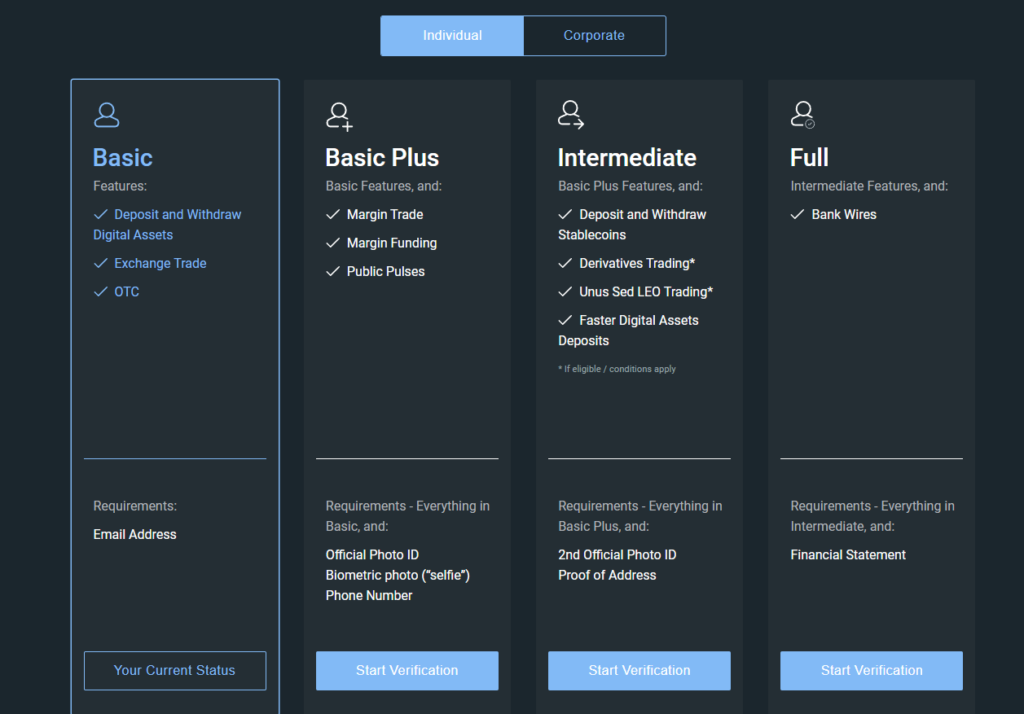Select the Basic heading text
This screenshot has height=714, width=1024.
(x=123, y=158)
